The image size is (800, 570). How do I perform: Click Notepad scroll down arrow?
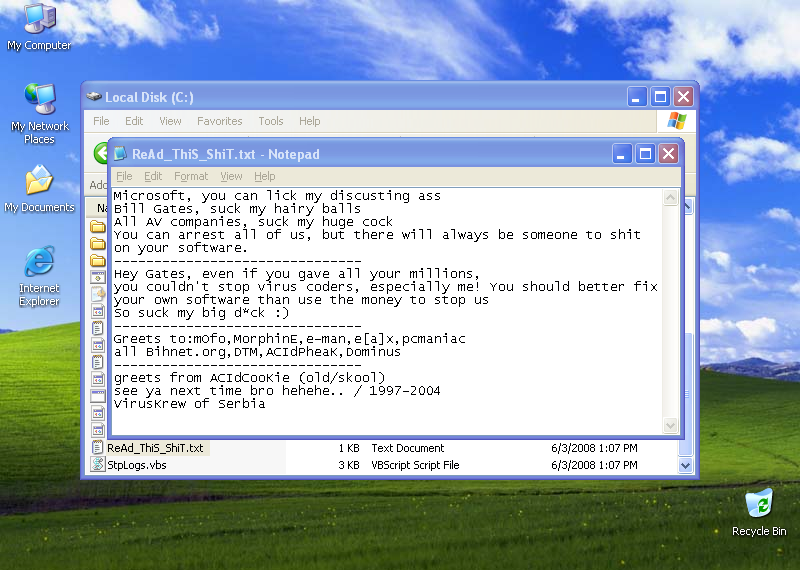[x=670, y=425]
